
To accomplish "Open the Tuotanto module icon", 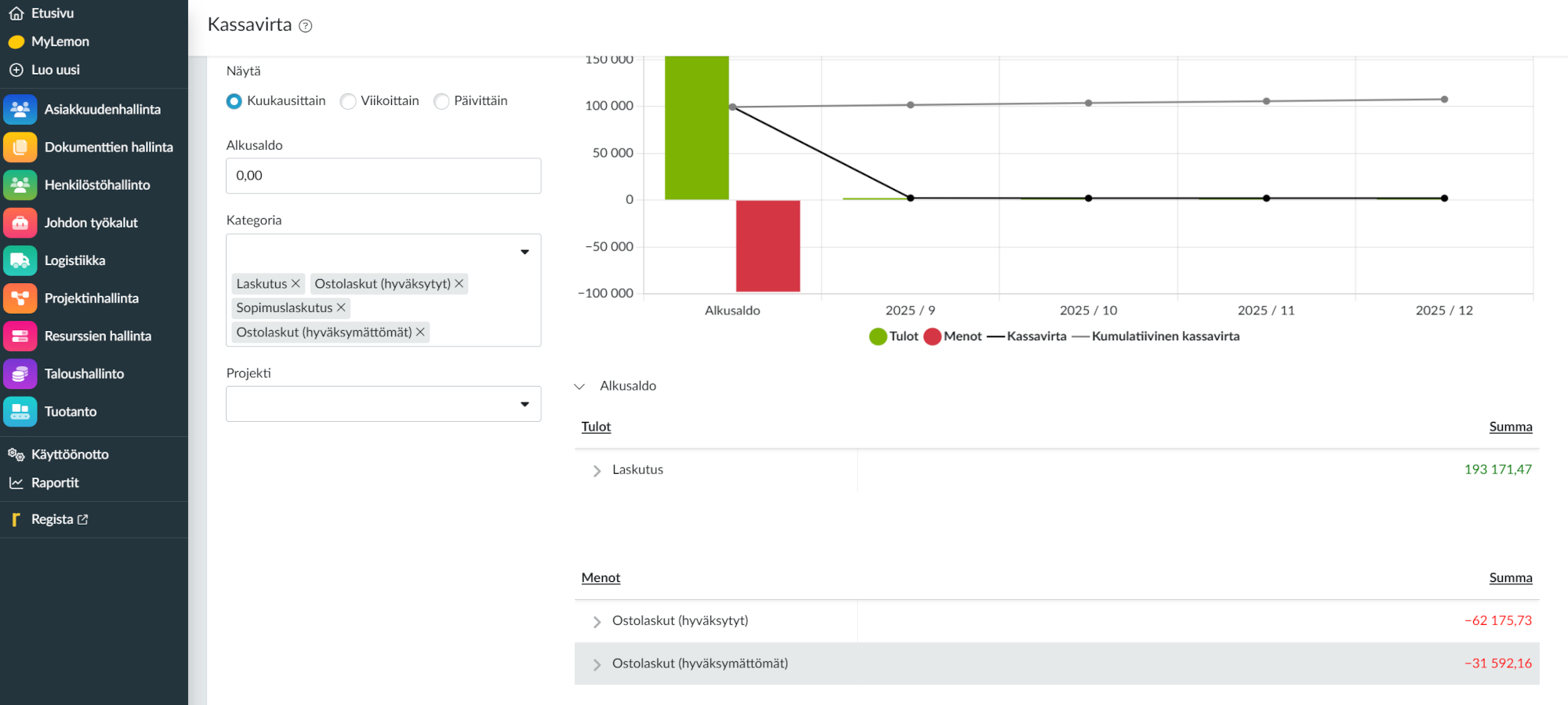I will [20, 412].
